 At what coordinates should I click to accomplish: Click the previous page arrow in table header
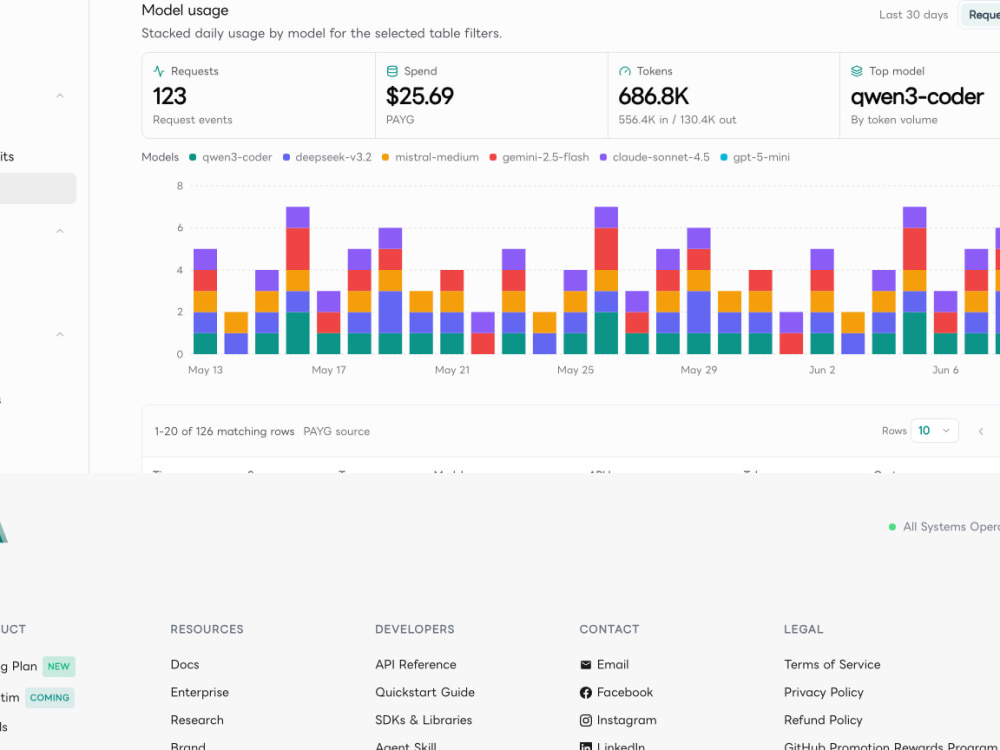(981, 431)
